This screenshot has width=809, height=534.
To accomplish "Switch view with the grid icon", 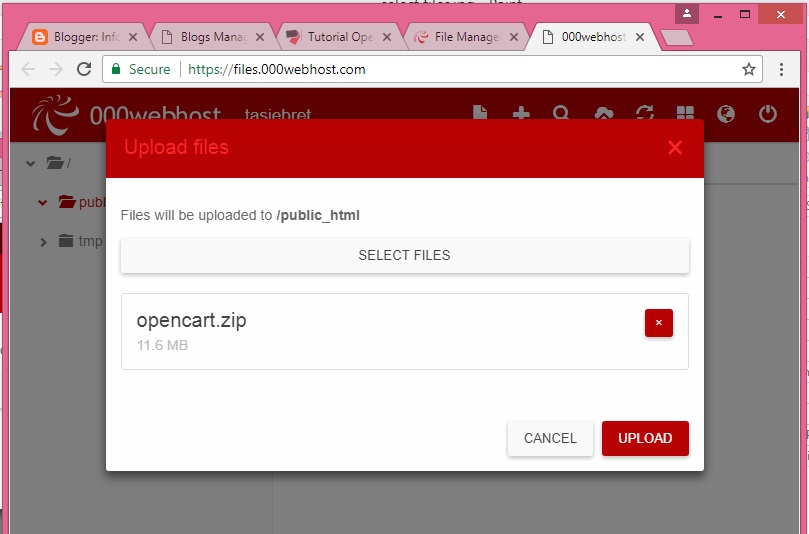I will pos(685,112).
